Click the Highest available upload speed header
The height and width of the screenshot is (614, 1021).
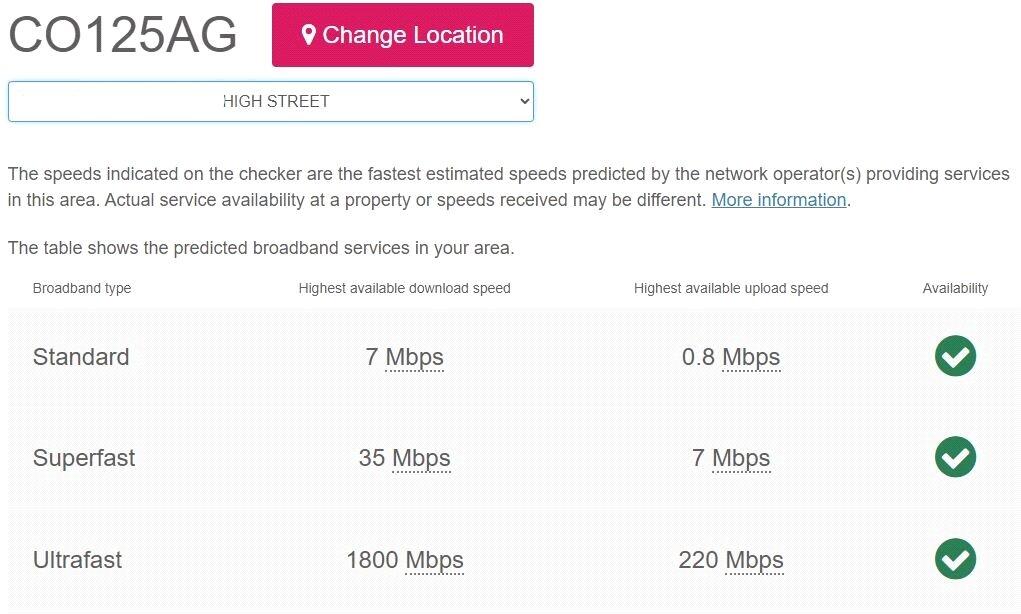[731, 288]
